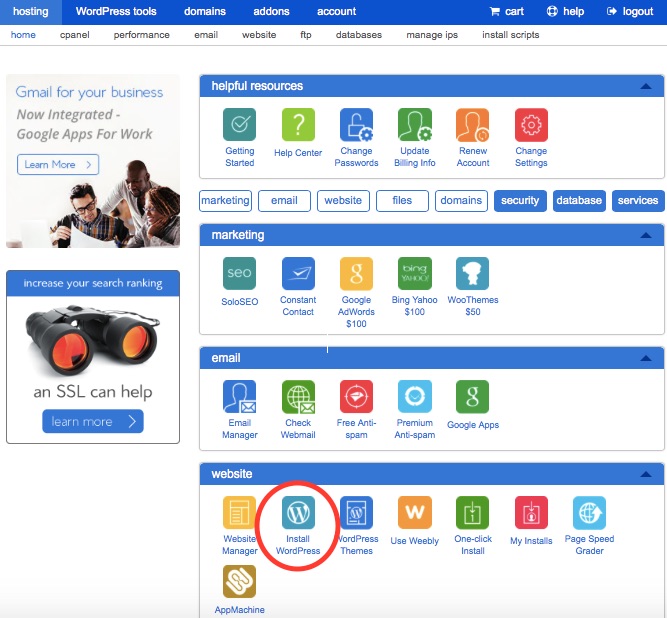
Task: Launch the AppMachine icon
Action: [239, 581]
